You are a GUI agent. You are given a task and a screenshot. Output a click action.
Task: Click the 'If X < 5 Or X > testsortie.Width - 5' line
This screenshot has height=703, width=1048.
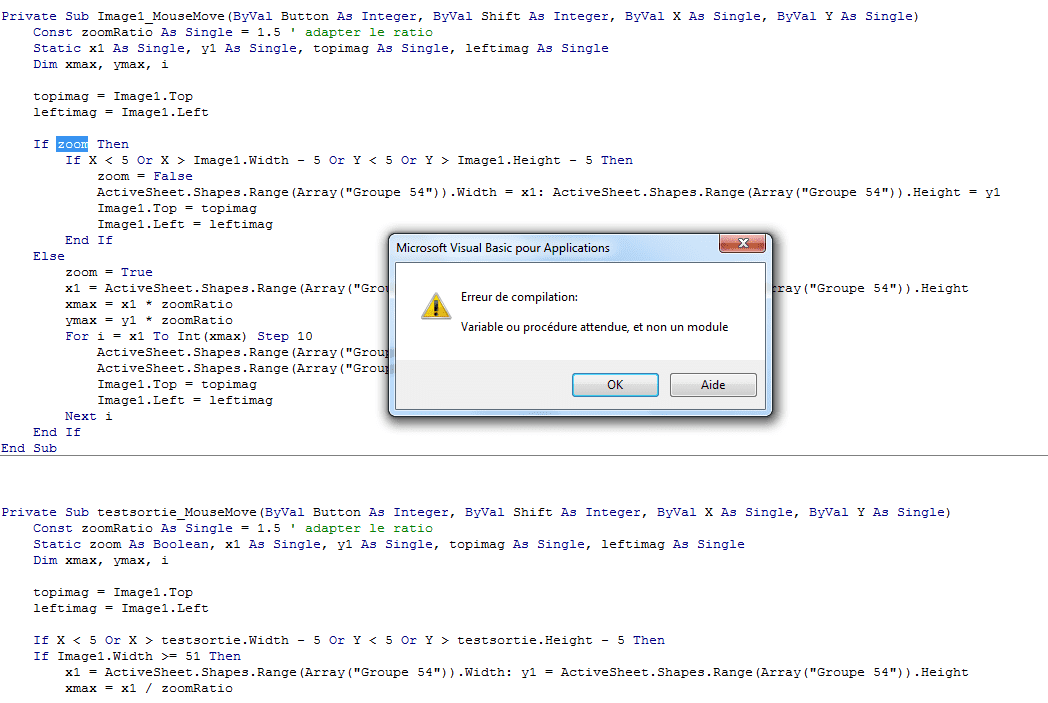(349, 641)
